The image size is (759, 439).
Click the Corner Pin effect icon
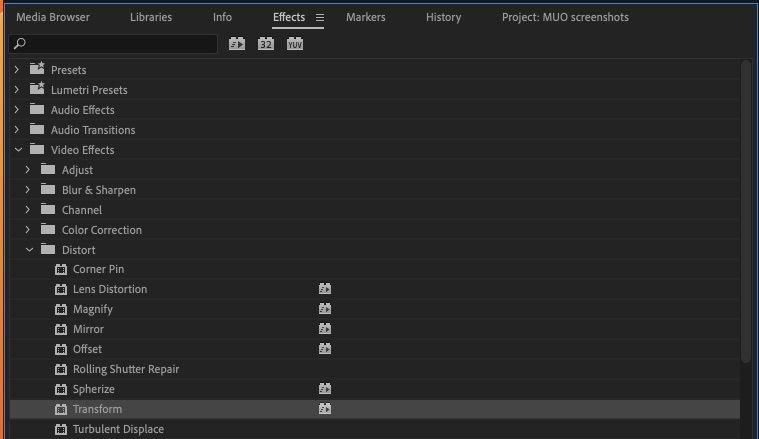[x=61, y=269]
